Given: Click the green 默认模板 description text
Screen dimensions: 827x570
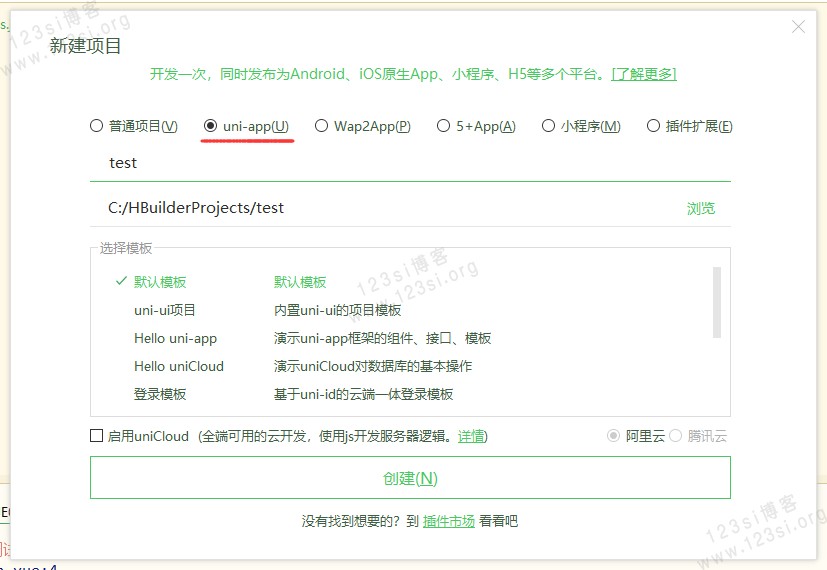Looking at the screenshot, I should 300,282.
